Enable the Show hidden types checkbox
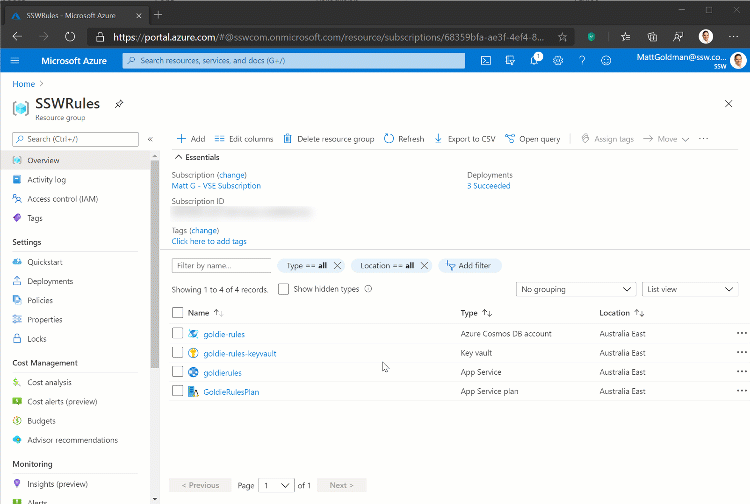 [284, 289]
